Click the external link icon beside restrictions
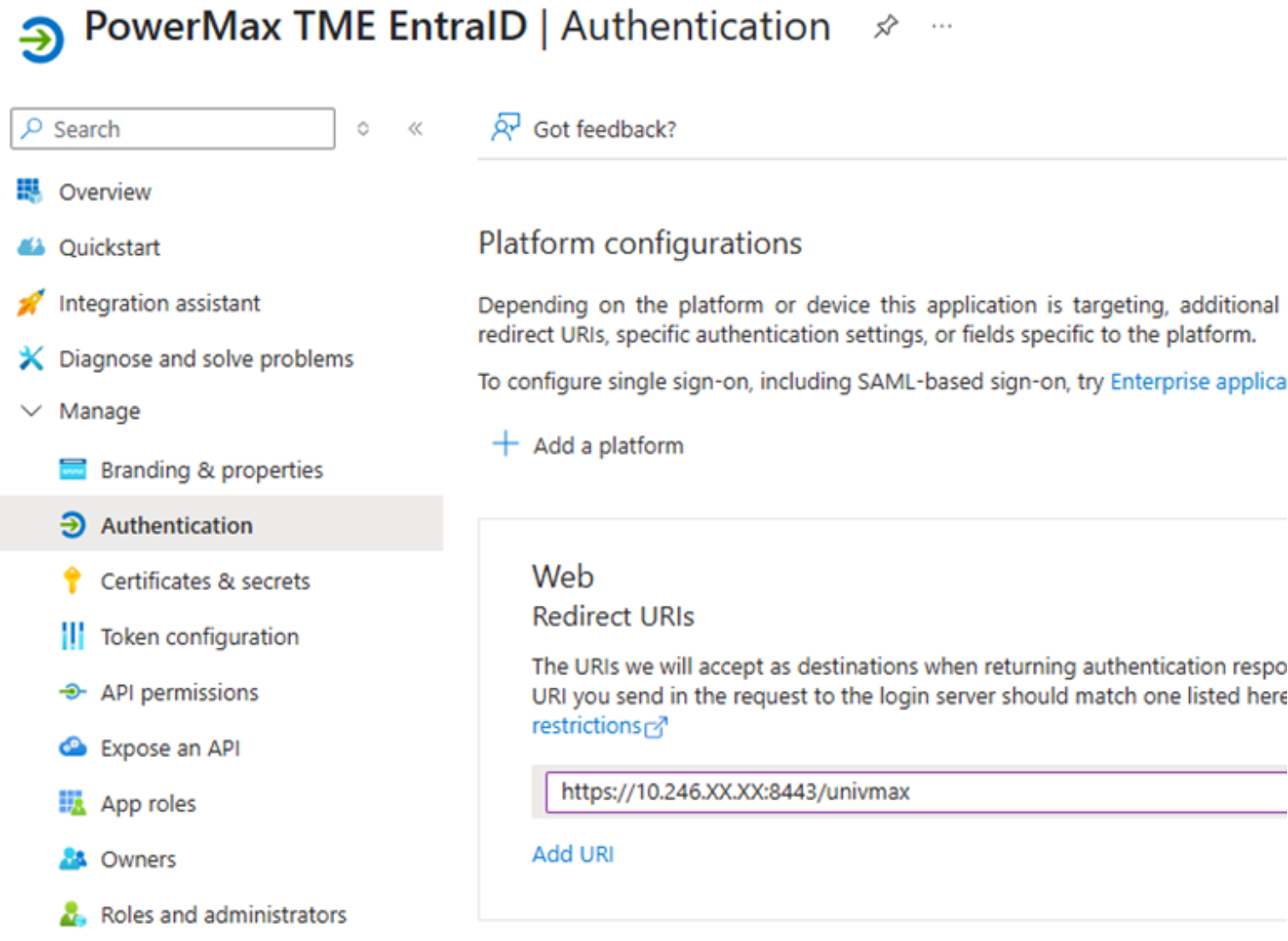 [656, 728]
